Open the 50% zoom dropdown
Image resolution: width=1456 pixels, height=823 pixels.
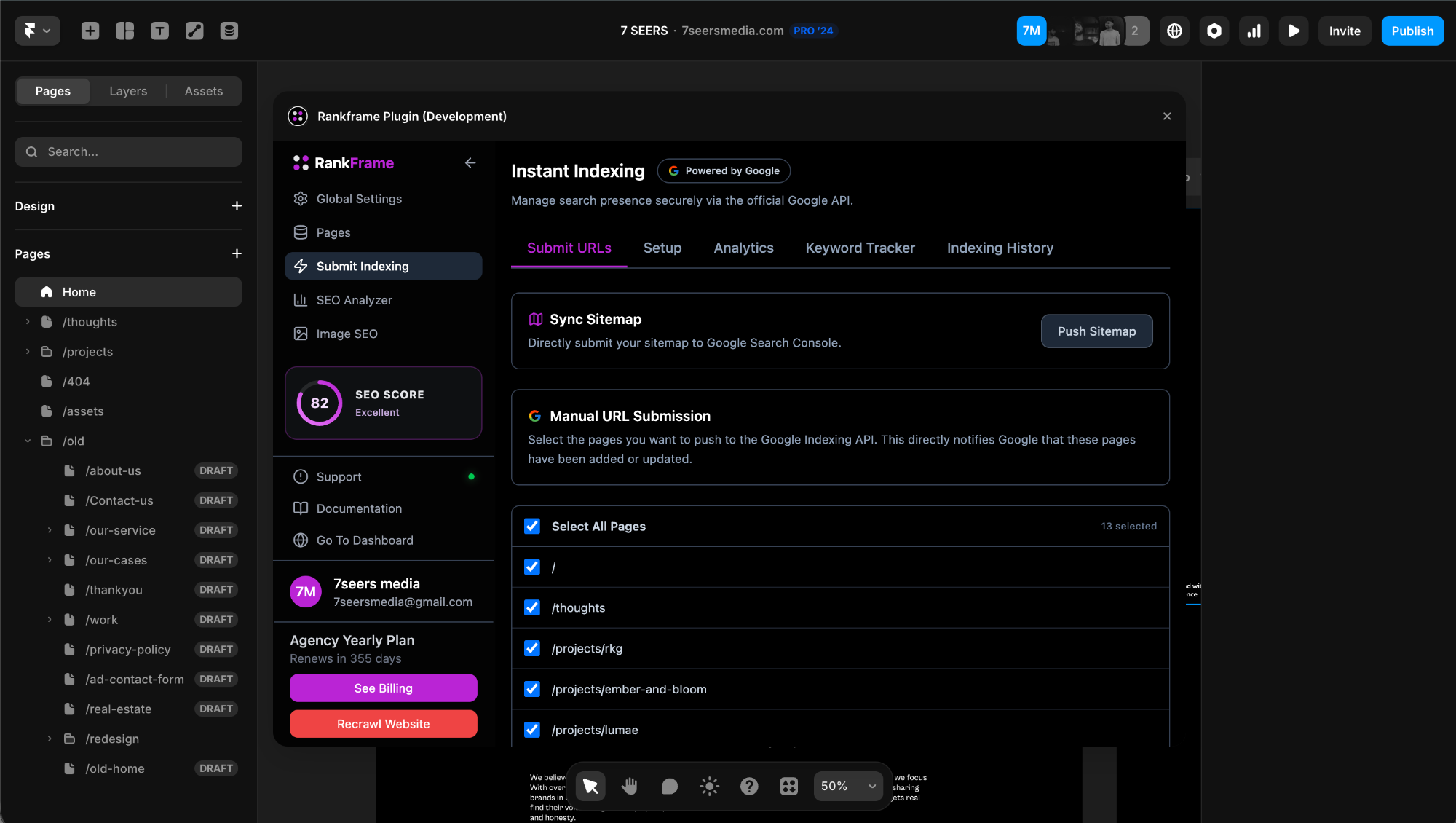pos(848,786)
